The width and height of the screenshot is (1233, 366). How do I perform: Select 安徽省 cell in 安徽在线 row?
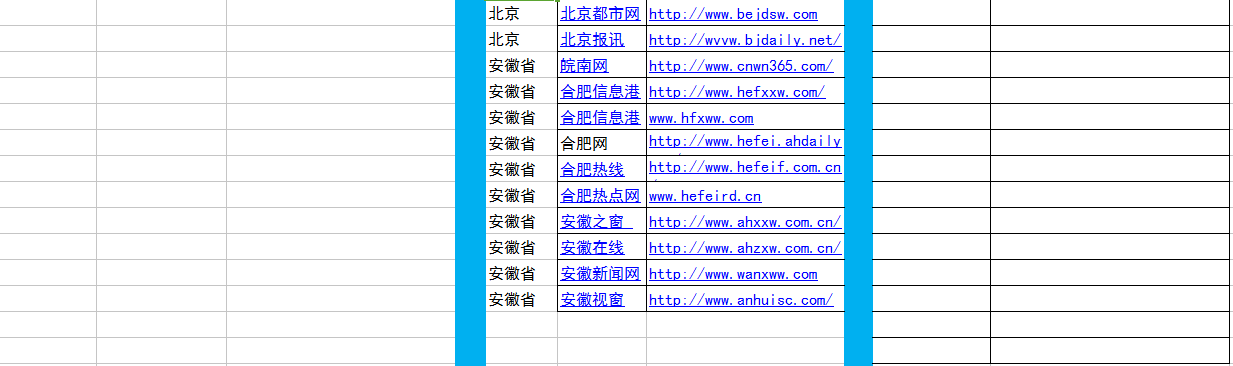click(521, 248)
